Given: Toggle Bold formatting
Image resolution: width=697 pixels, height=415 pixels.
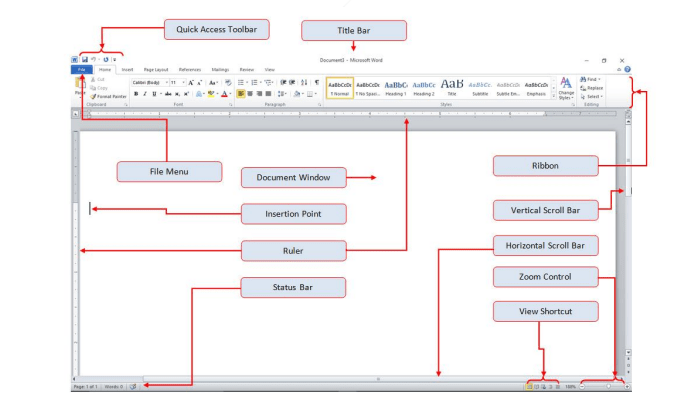Looking at the screenshot, I should coord(136,94).
